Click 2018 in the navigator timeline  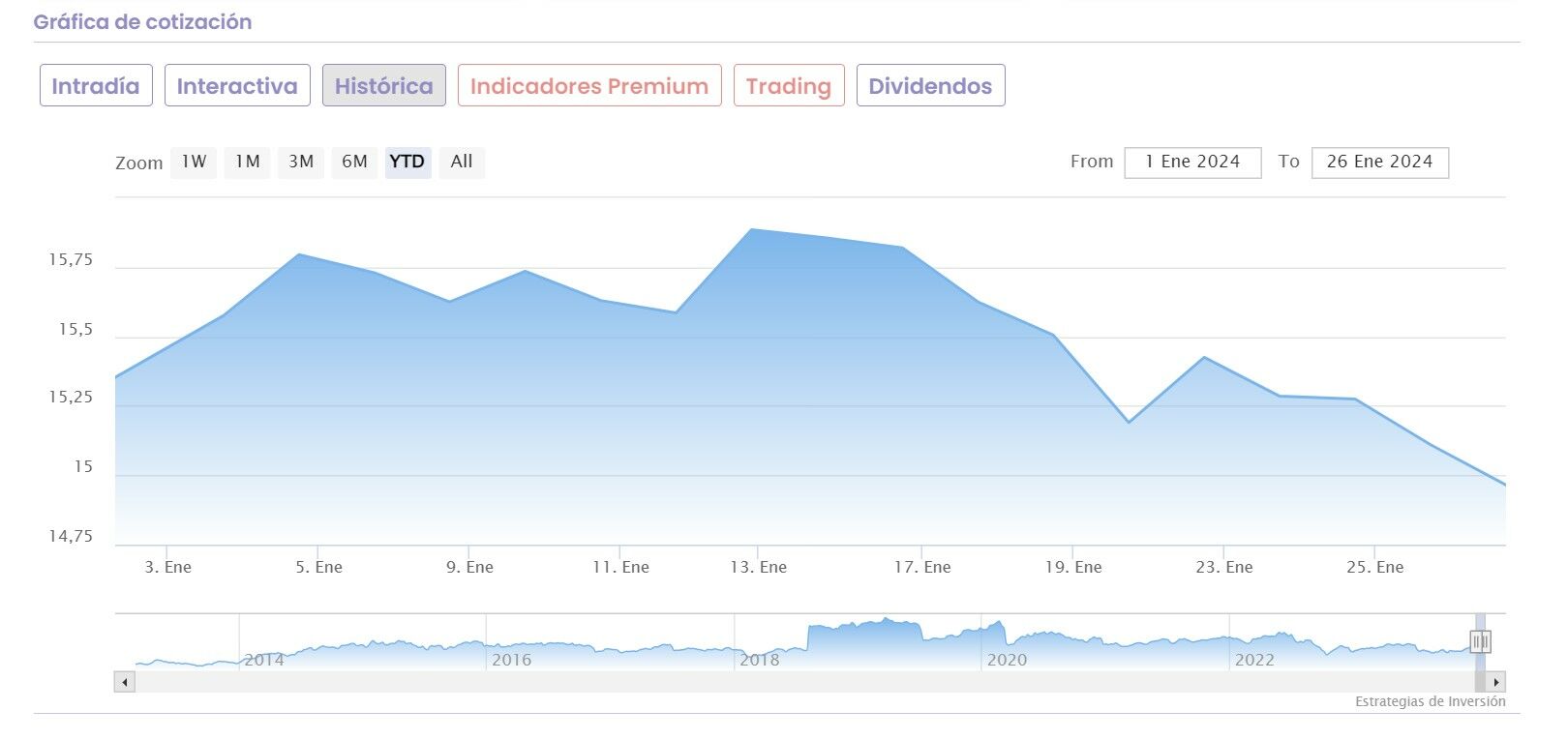click(x=759, y=660)
